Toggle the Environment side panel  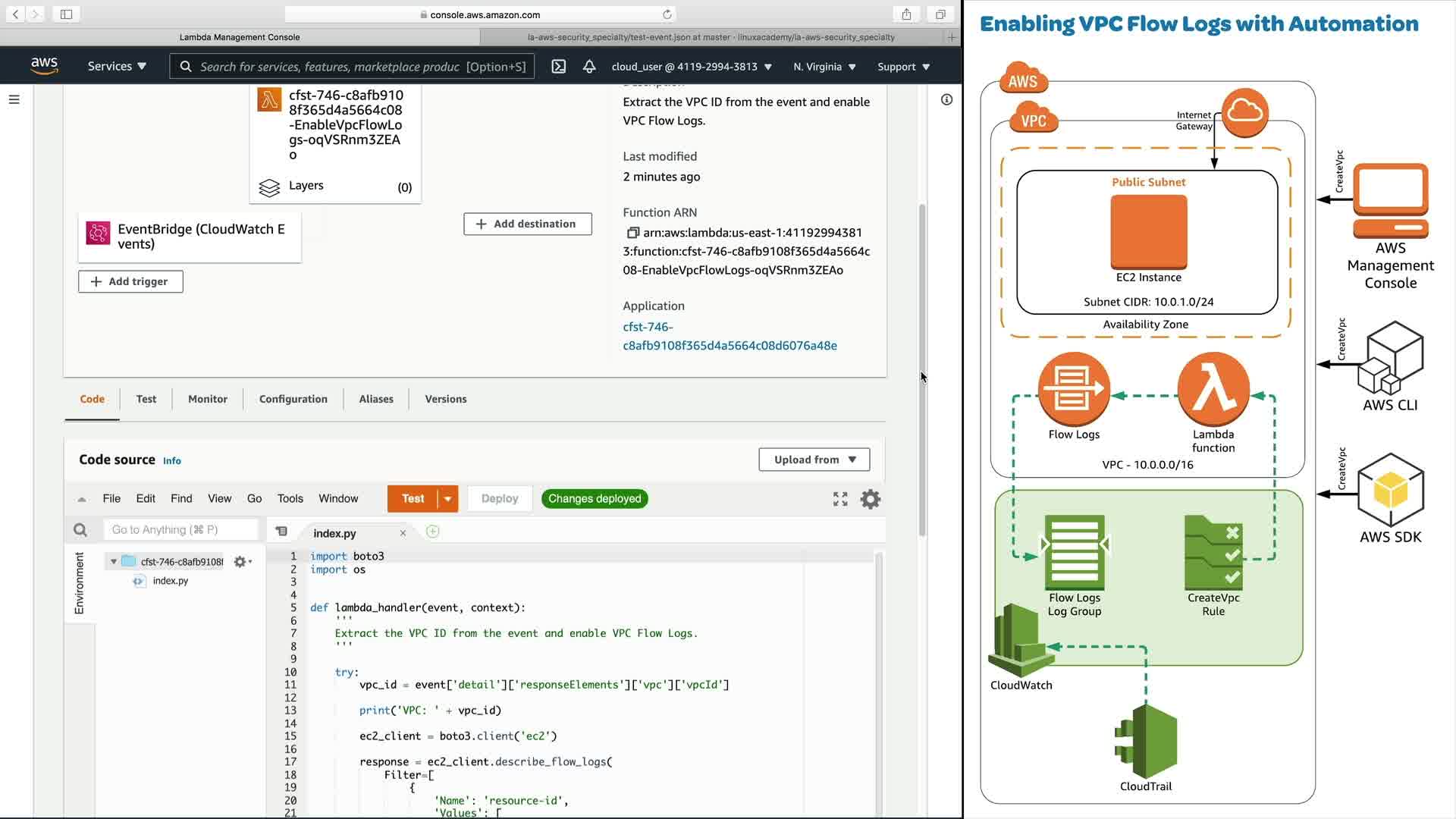[79, 582]
